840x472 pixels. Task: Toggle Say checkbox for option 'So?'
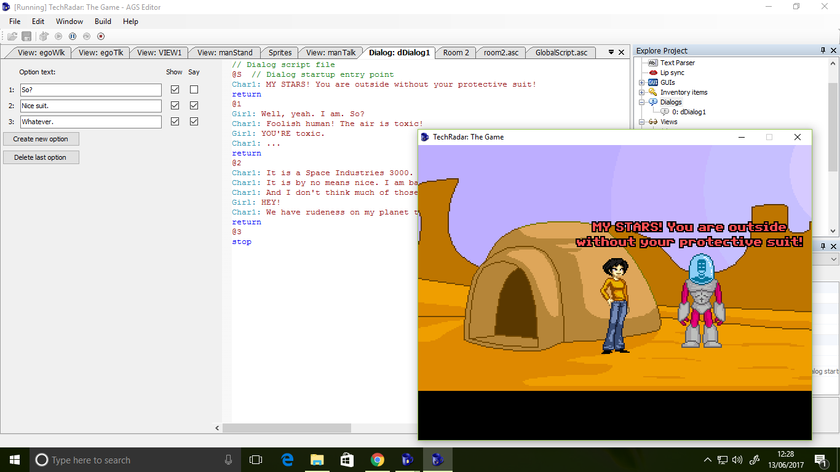pos(194,89)
